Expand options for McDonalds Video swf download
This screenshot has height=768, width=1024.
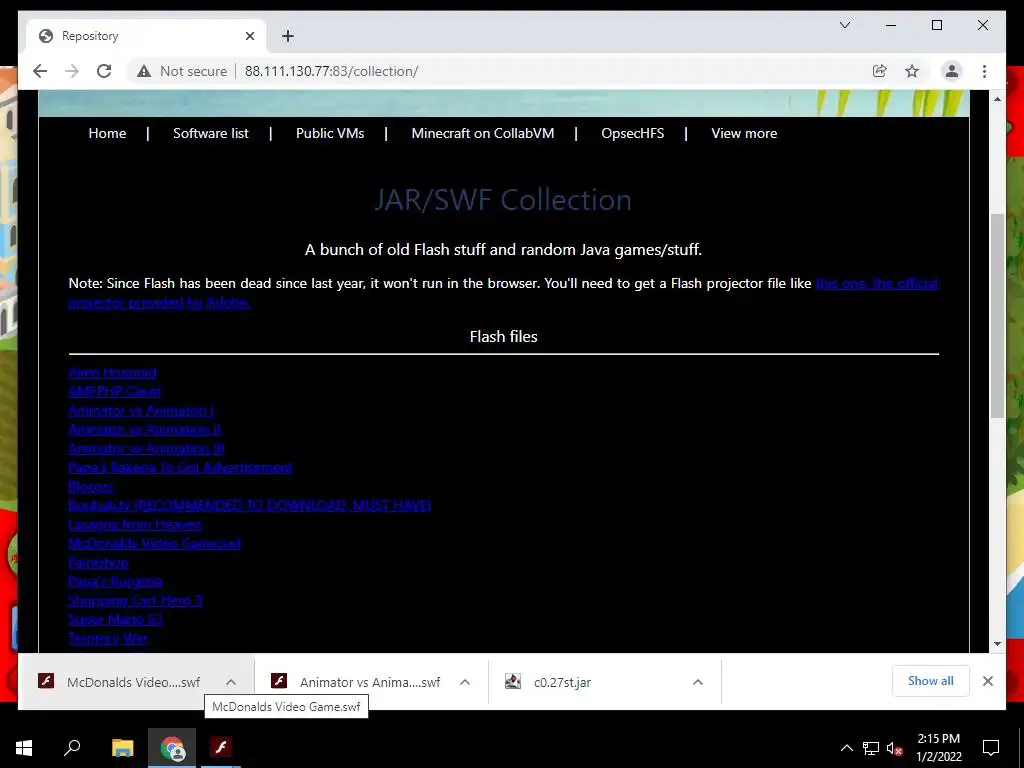[x=231, y=682]
